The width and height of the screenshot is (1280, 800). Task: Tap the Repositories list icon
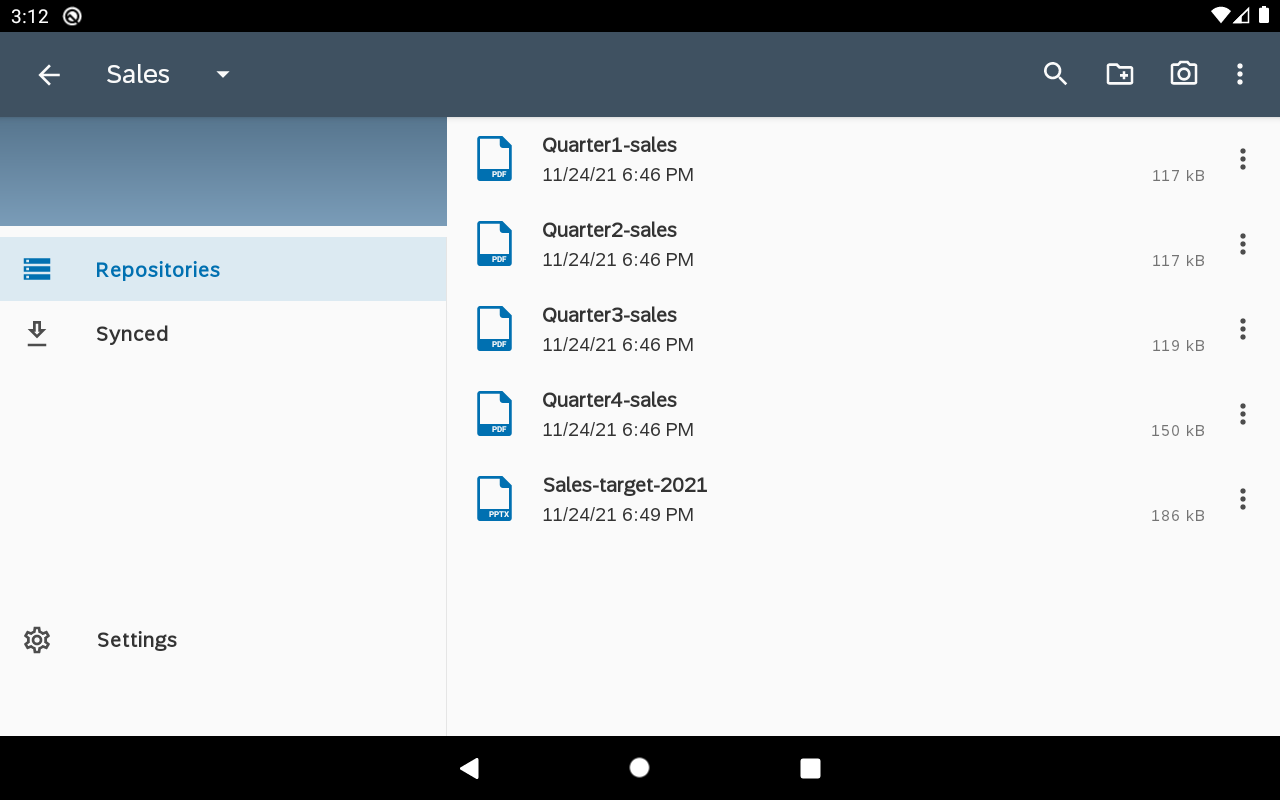click(x=37, y=269)
